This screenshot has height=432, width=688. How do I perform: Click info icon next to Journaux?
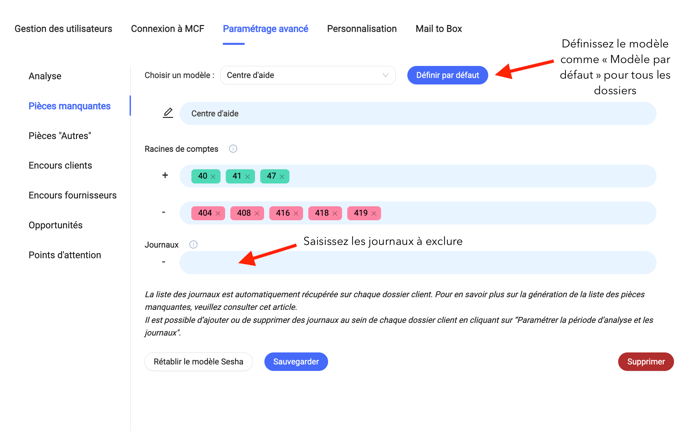pyautogui.click(x=193, y=245)
